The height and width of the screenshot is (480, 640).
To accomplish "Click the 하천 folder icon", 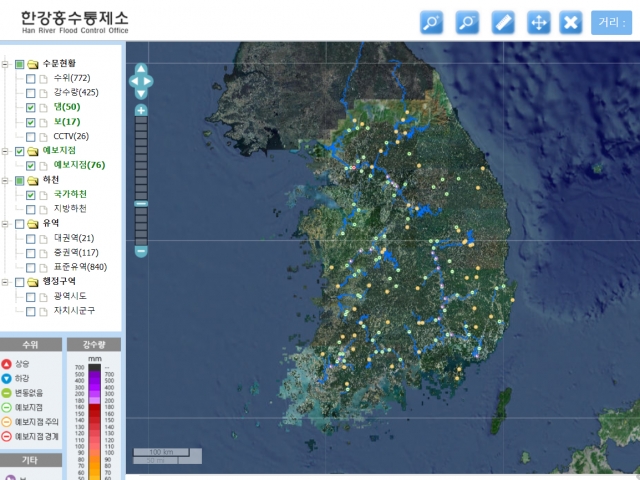I will 33,180.
